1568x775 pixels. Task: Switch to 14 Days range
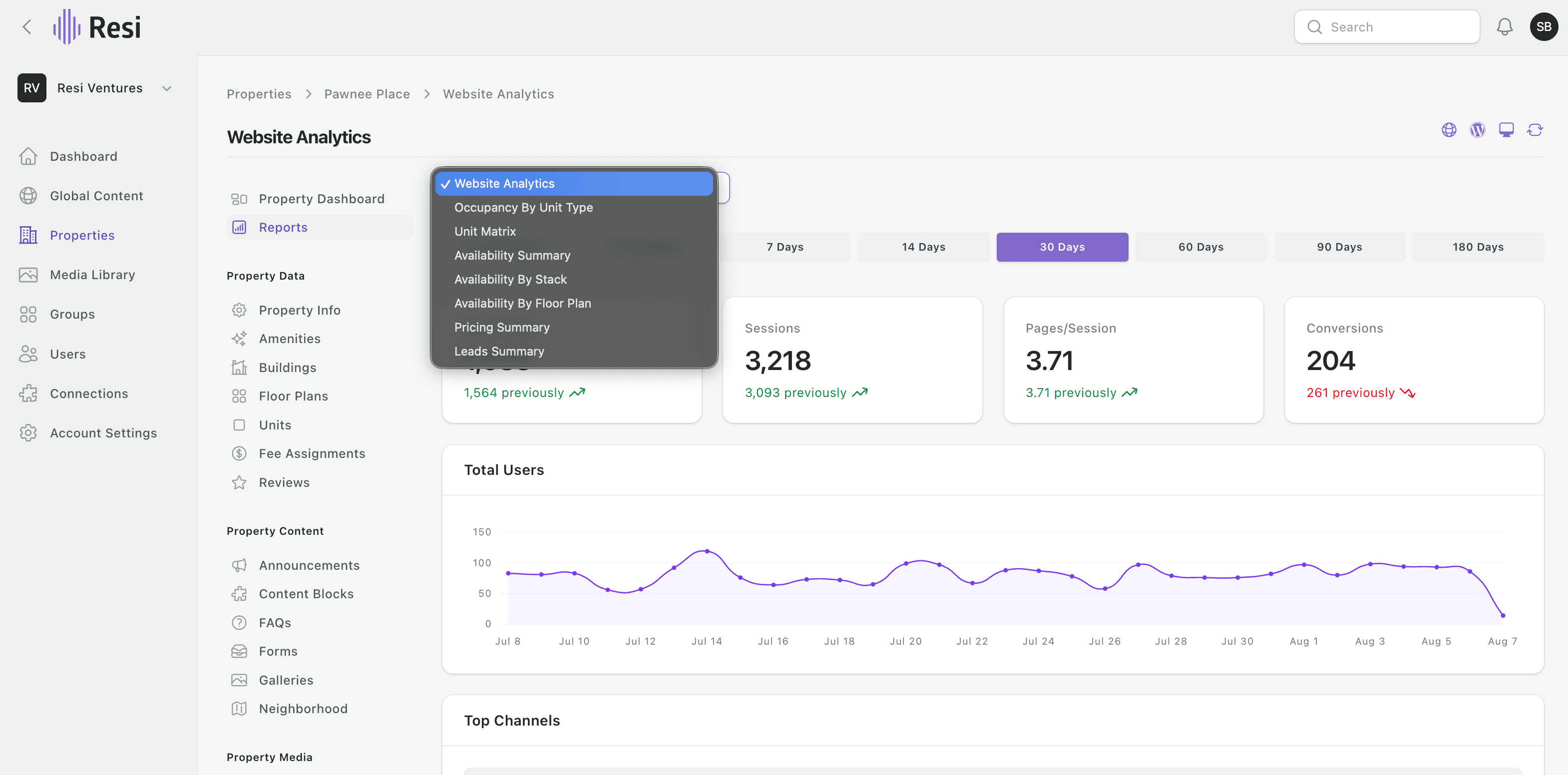point(923,247)
